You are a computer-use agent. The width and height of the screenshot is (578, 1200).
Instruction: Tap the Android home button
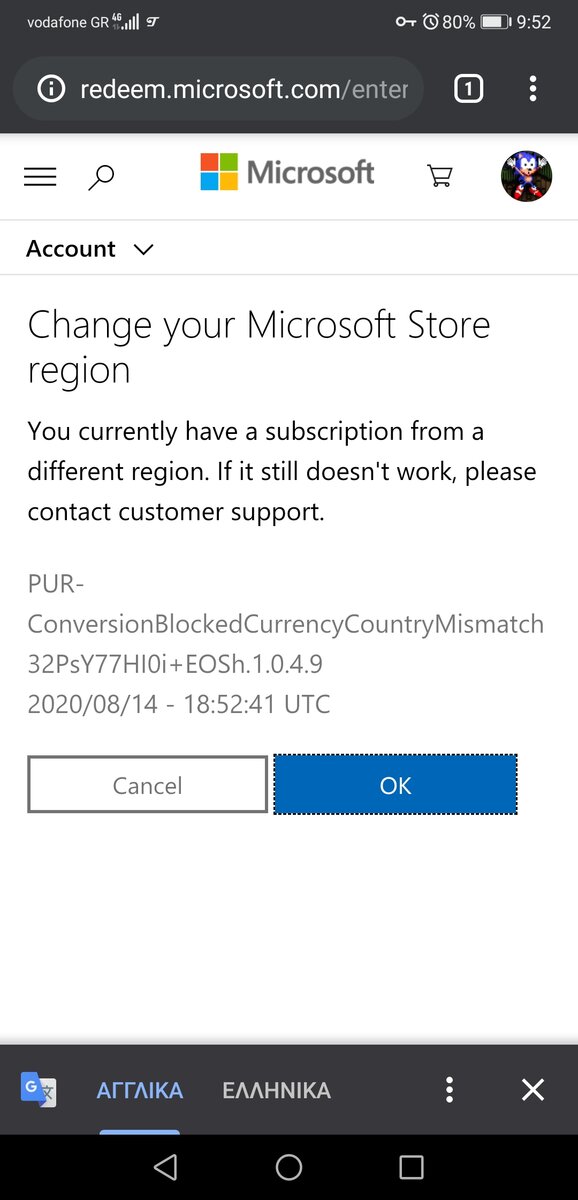289,1167
